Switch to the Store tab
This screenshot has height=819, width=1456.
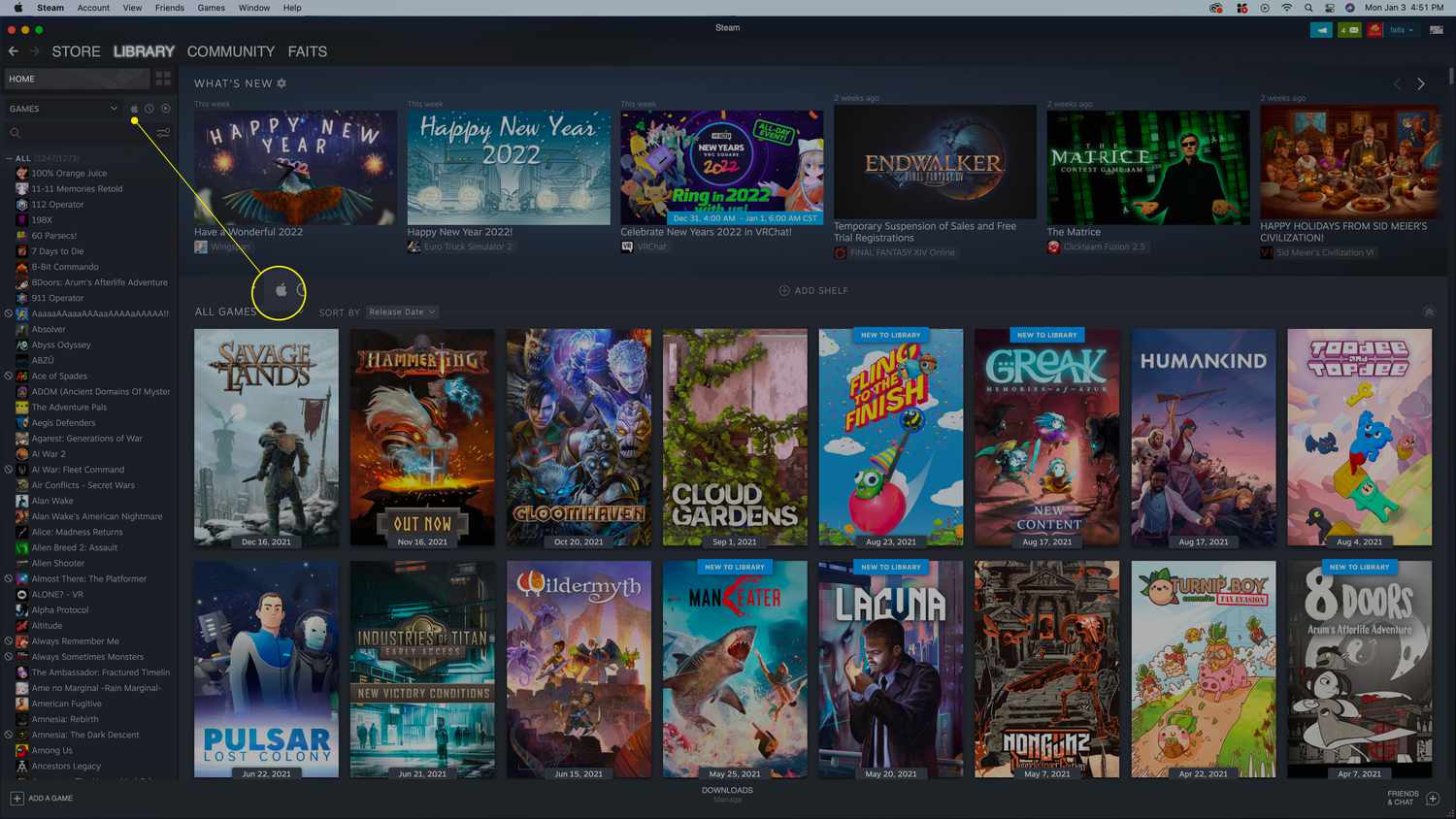pos(76,51)
